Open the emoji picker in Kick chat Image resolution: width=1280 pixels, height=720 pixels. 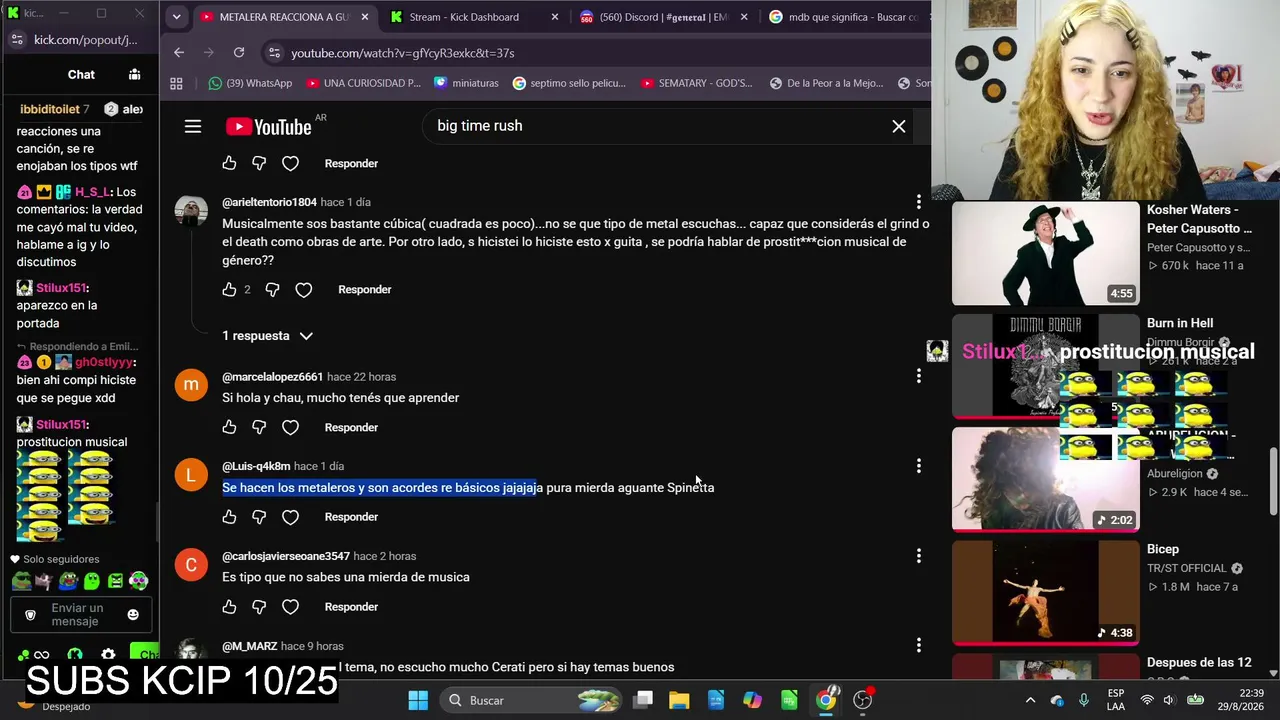tap(133, 614)
